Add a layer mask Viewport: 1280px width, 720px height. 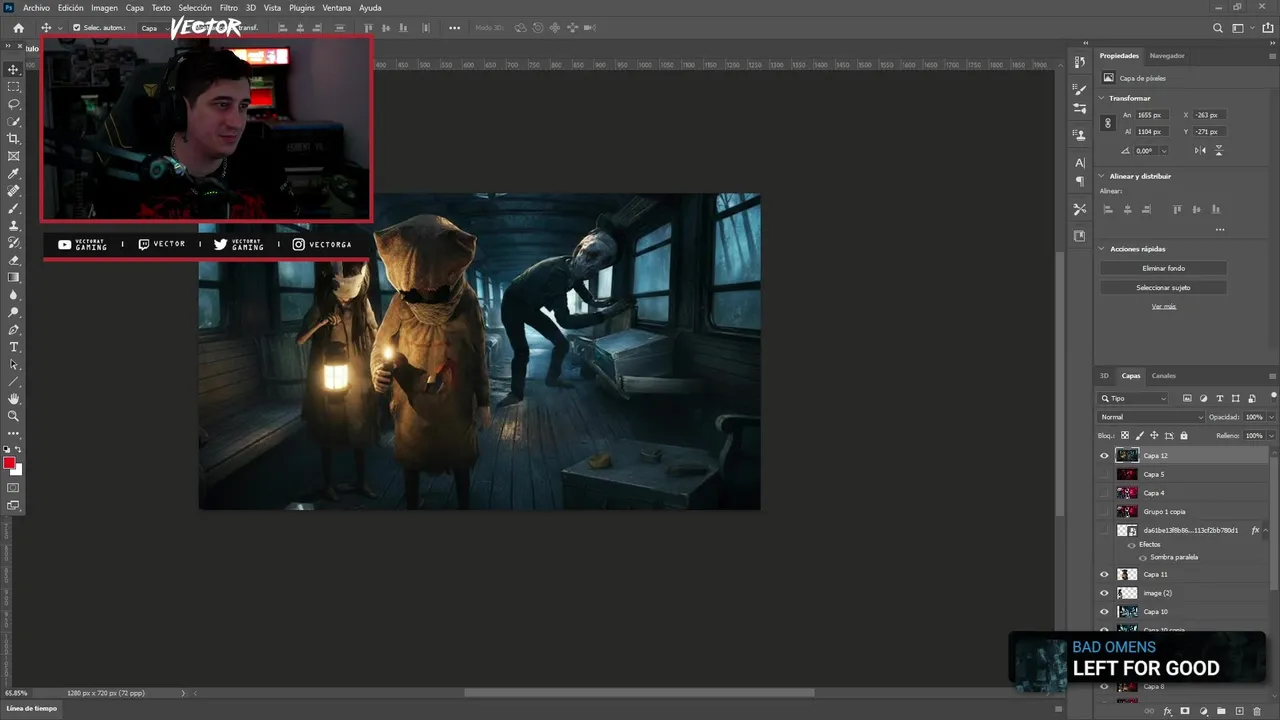(x=1185, y=711)
